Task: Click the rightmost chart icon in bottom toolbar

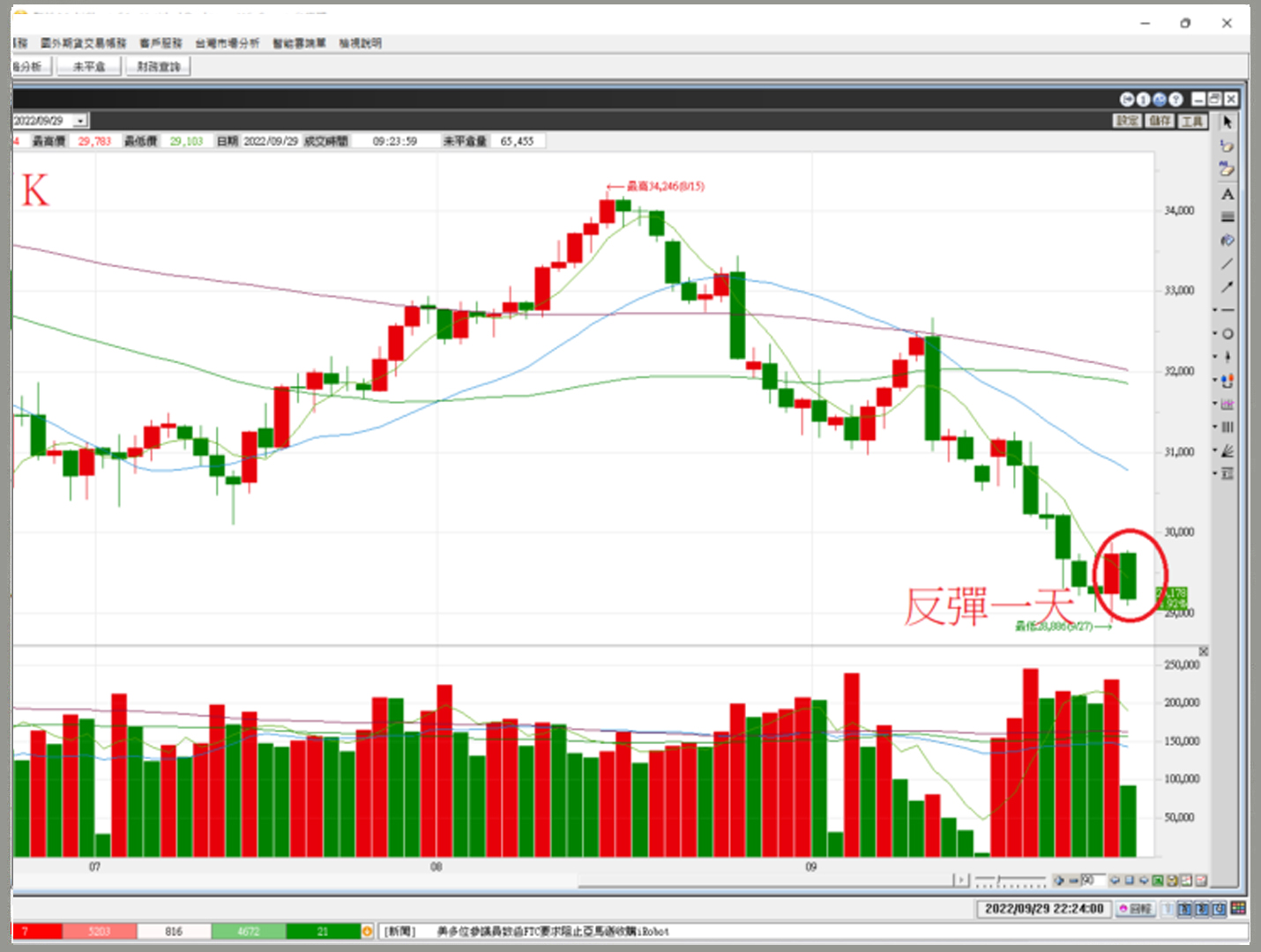Action: pos(1200,880)
